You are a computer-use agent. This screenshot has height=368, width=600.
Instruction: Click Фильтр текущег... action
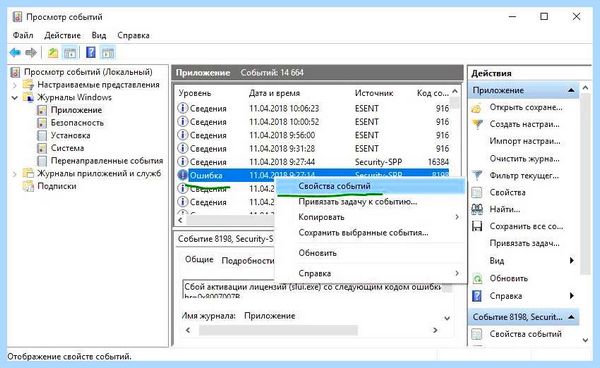[524, 176]
